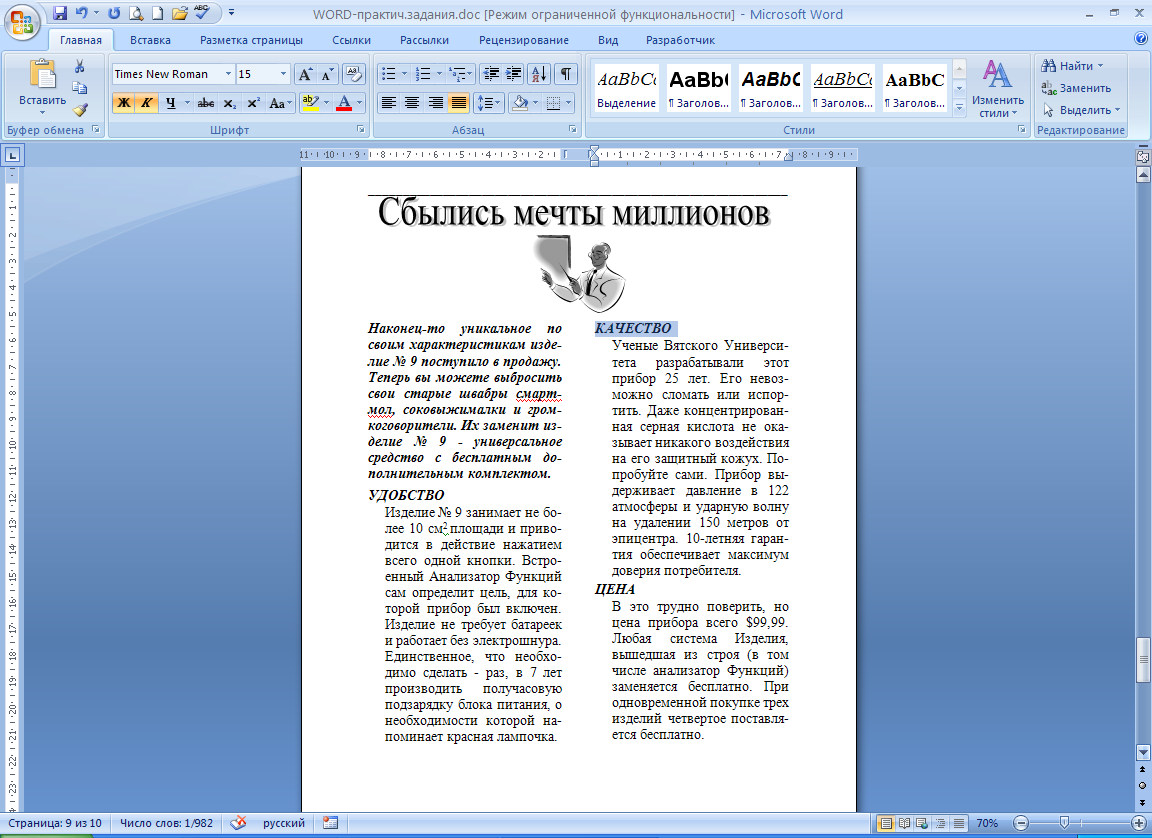Apply red font color
The image size is (1152, 838).
point(344,103)
